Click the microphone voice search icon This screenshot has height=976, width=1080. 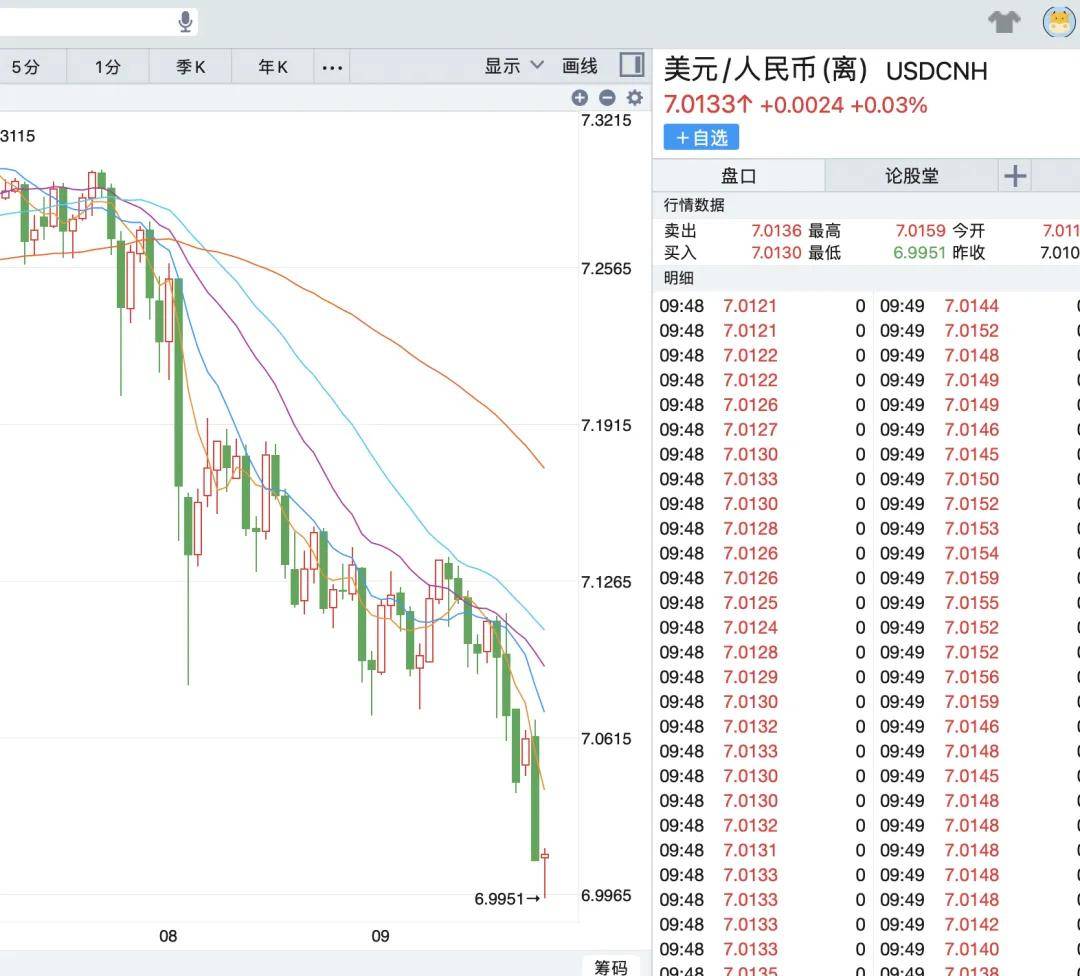pos(185,21)
